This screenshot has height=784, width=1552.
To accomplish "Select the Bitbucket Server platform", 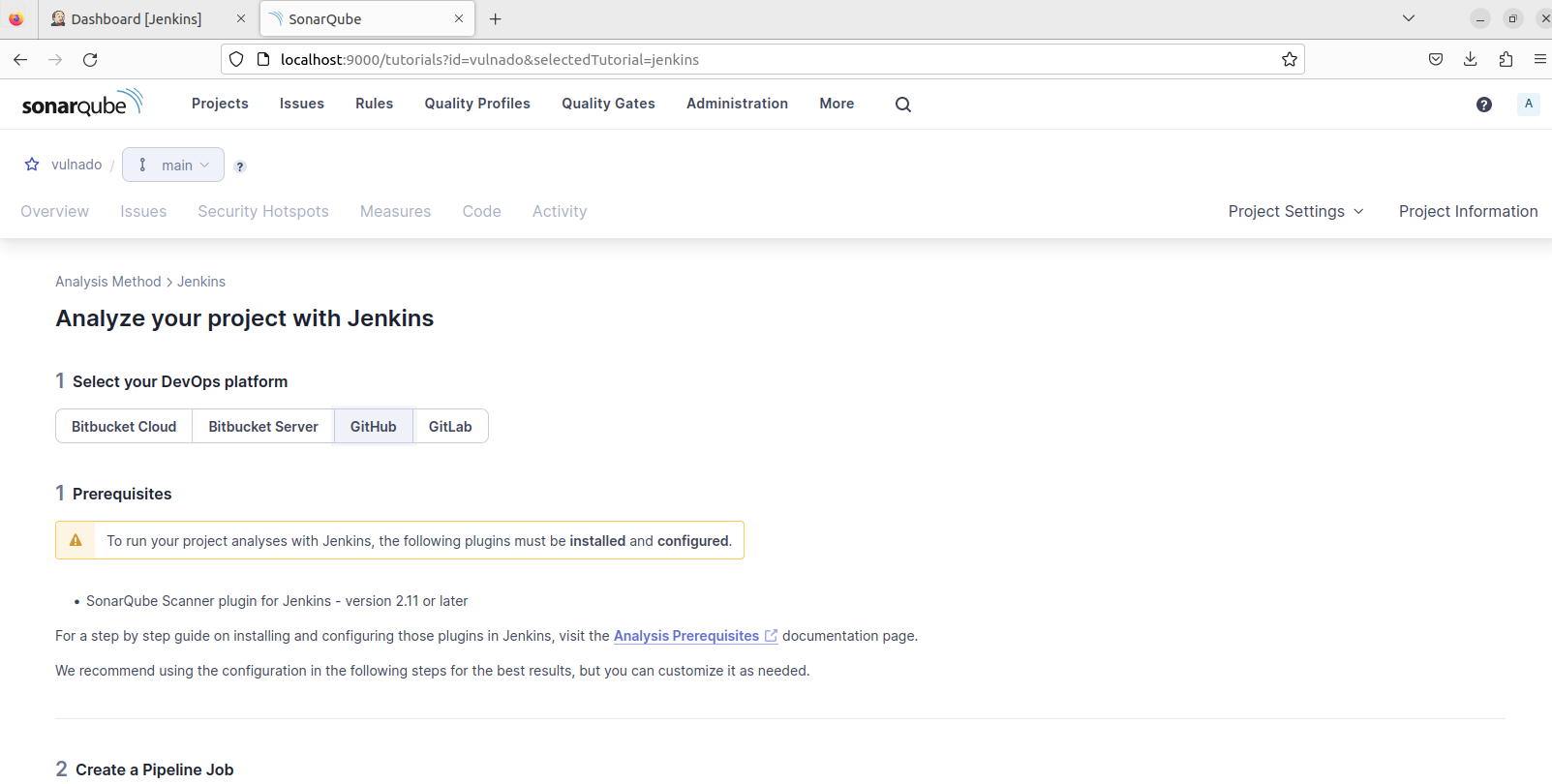I will (263, 427).
